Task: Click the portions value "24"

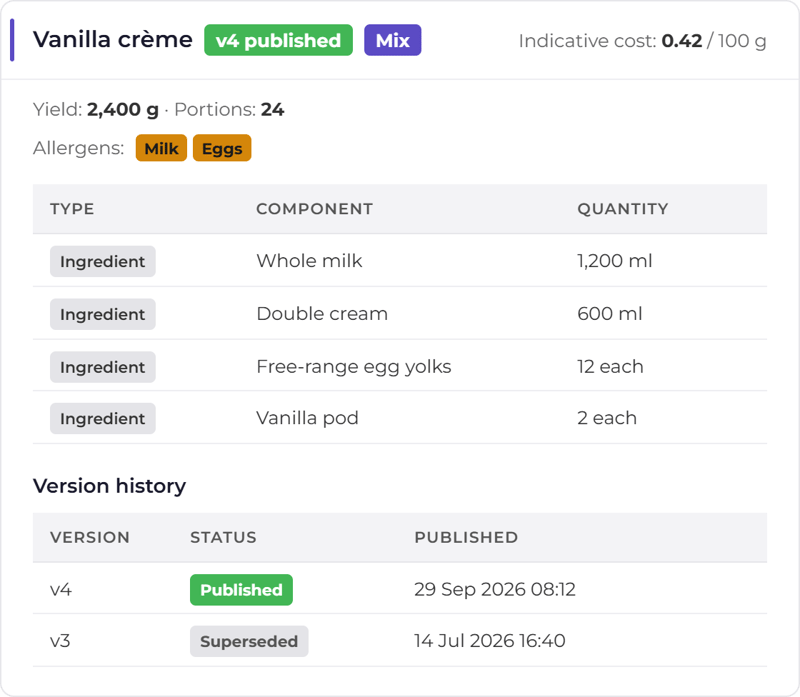Action: click(x=272, y=109)
